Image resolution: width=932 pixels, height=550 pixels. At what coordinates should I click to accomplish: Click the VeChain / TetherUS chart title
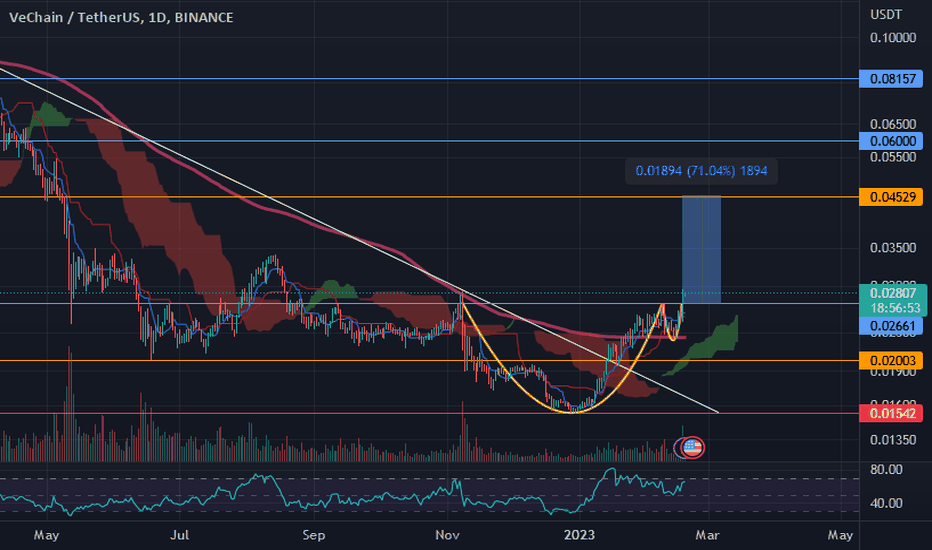pyautogui.click(x=121, y=17)
